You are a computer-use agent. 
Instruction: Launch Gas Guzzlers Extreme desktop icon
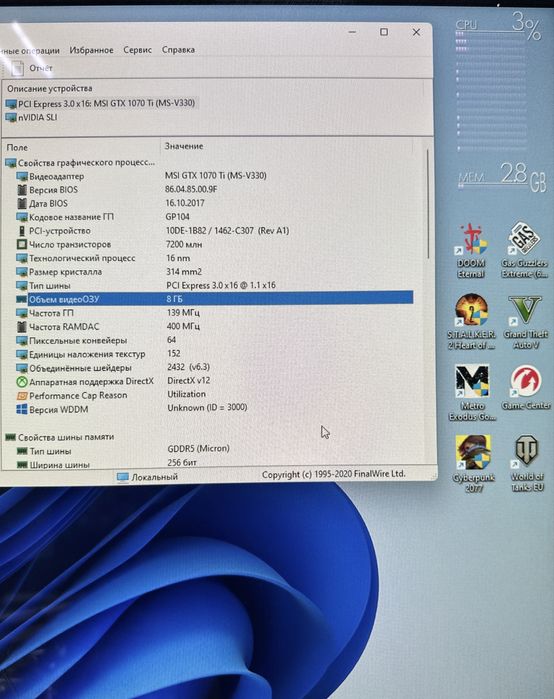point(525,251)
